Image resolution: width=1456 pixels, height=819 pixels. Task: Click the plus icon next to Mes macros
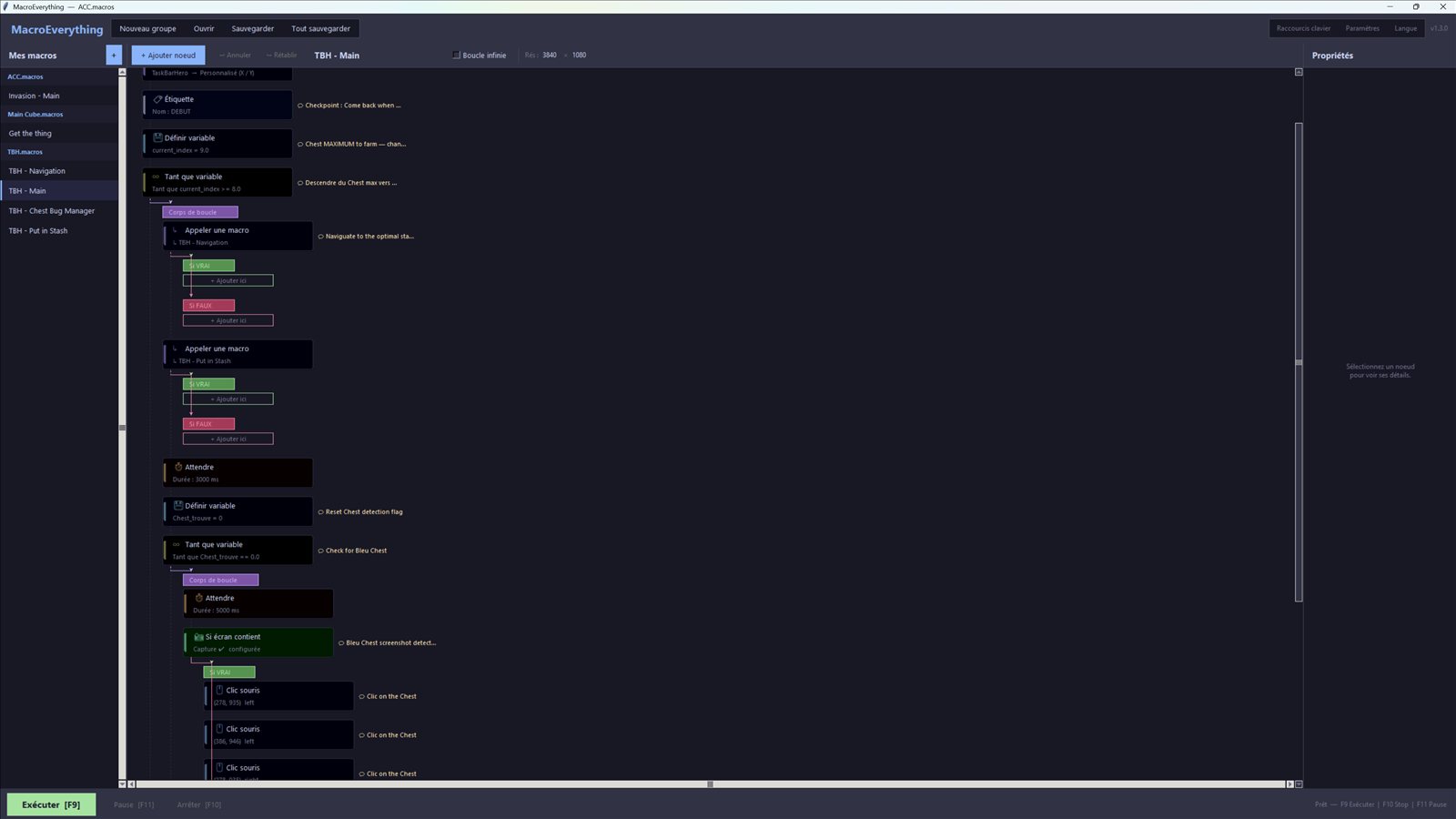114,56
